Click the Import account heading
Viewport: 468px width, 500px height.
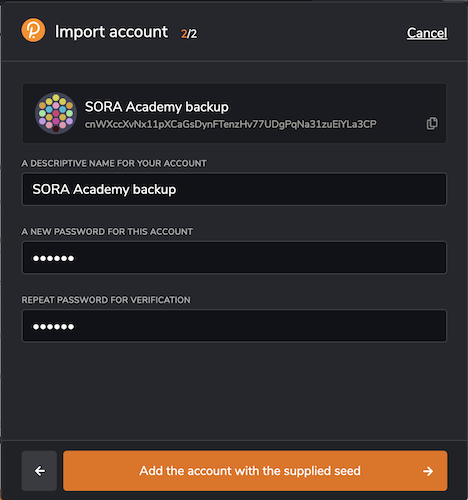(x=111, y=32)
